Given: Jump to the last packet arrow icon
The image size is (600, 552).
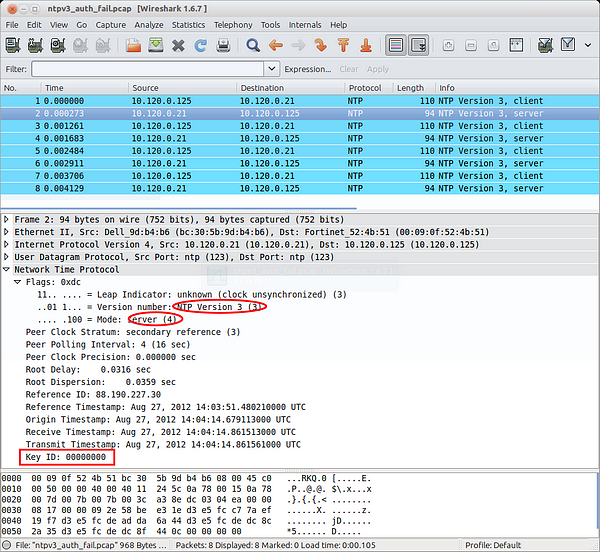Looking at the screenshot, I should [x=365, y=45].
